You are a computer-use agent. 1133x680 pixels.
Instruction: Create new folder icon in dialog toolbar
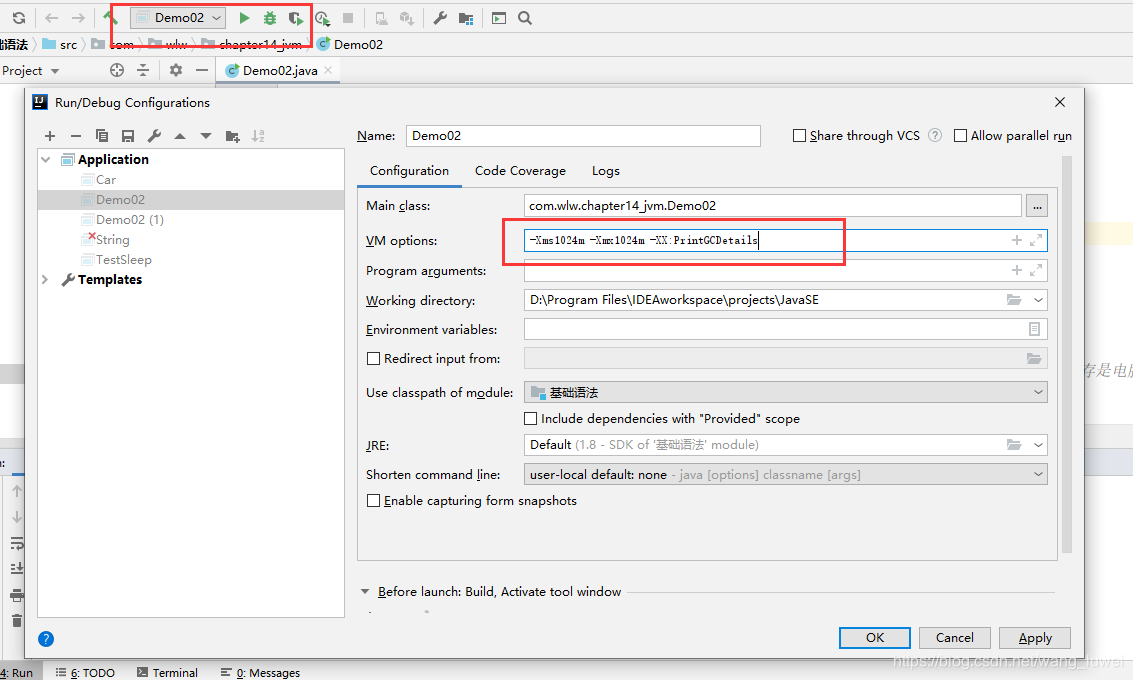coord(232,136)
